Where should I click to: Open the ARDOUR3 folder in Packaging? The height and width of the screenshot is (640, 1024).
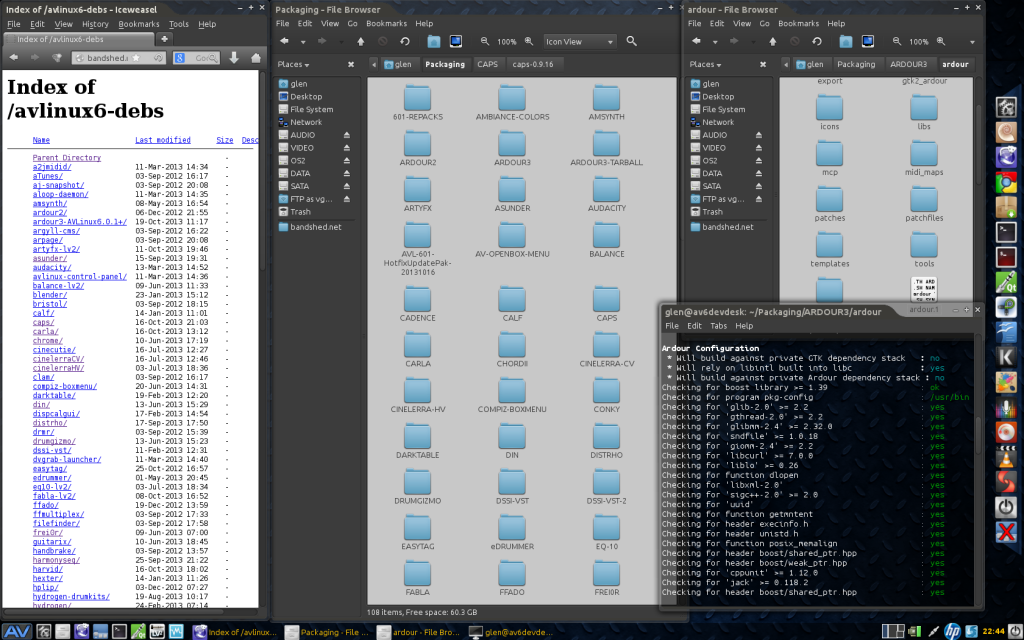point(512,149)
